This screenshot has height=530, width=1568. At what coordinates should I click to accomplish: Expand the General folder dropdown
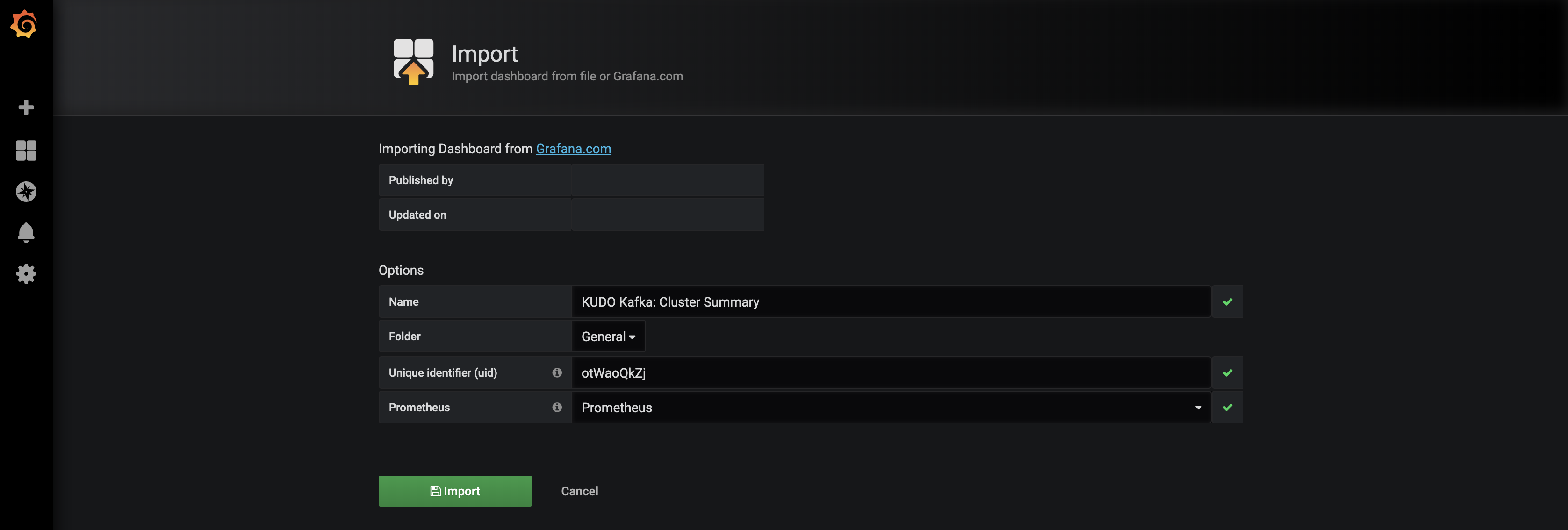coord(607,337)
